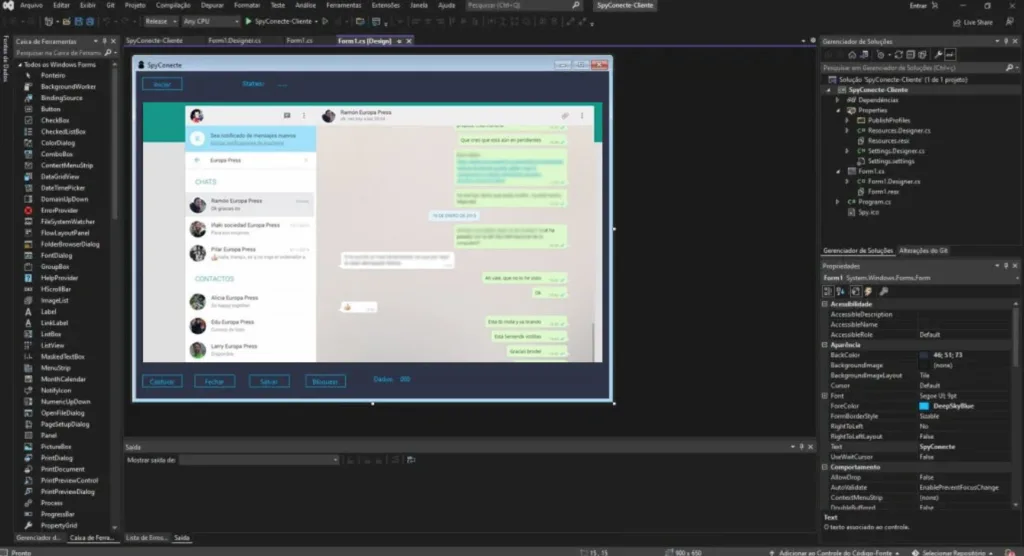This screenshot has height=556, width=1024.
Task: Click the DeepSkyBlue ForeColor swatch
Action: pyautogui.click(x=925, y=405)
